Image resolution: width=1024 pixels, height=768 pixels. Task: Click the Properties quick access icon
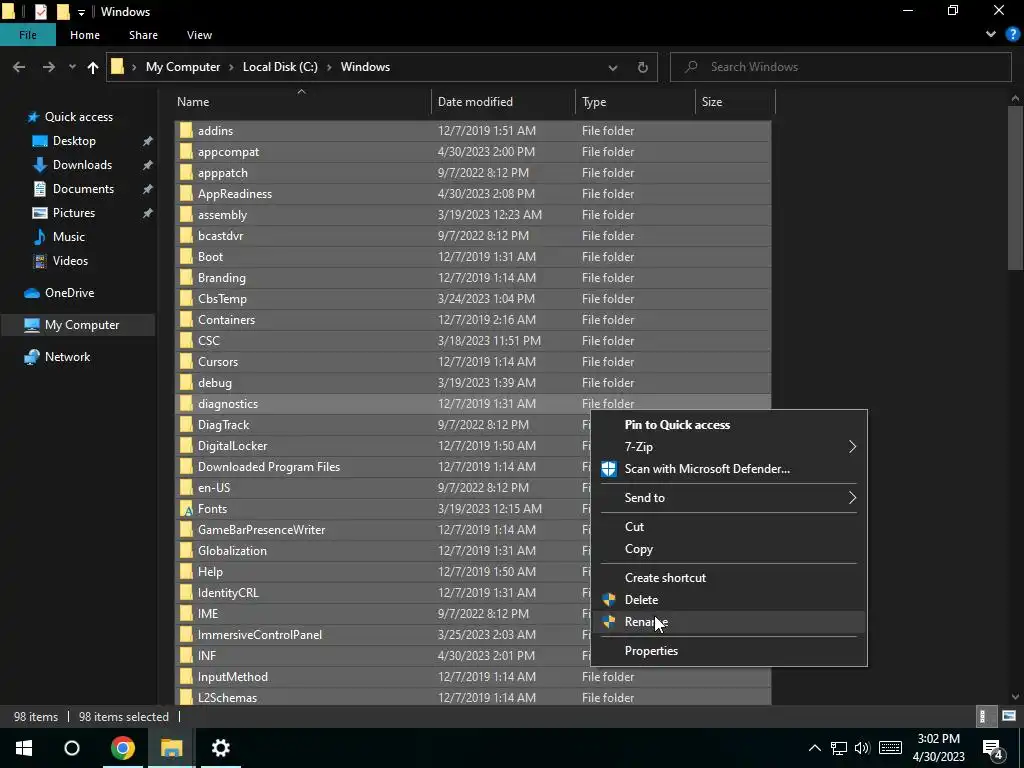(x=40, y=11)
